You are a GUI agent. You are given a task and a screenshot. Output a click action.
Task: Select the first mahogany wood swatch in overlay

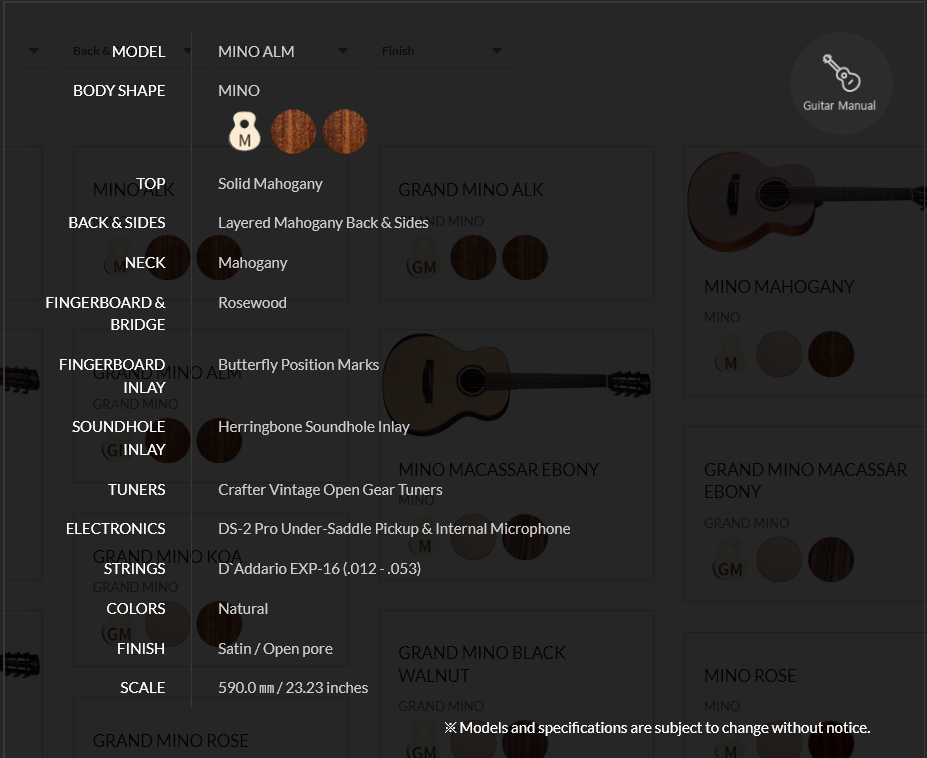293,131
